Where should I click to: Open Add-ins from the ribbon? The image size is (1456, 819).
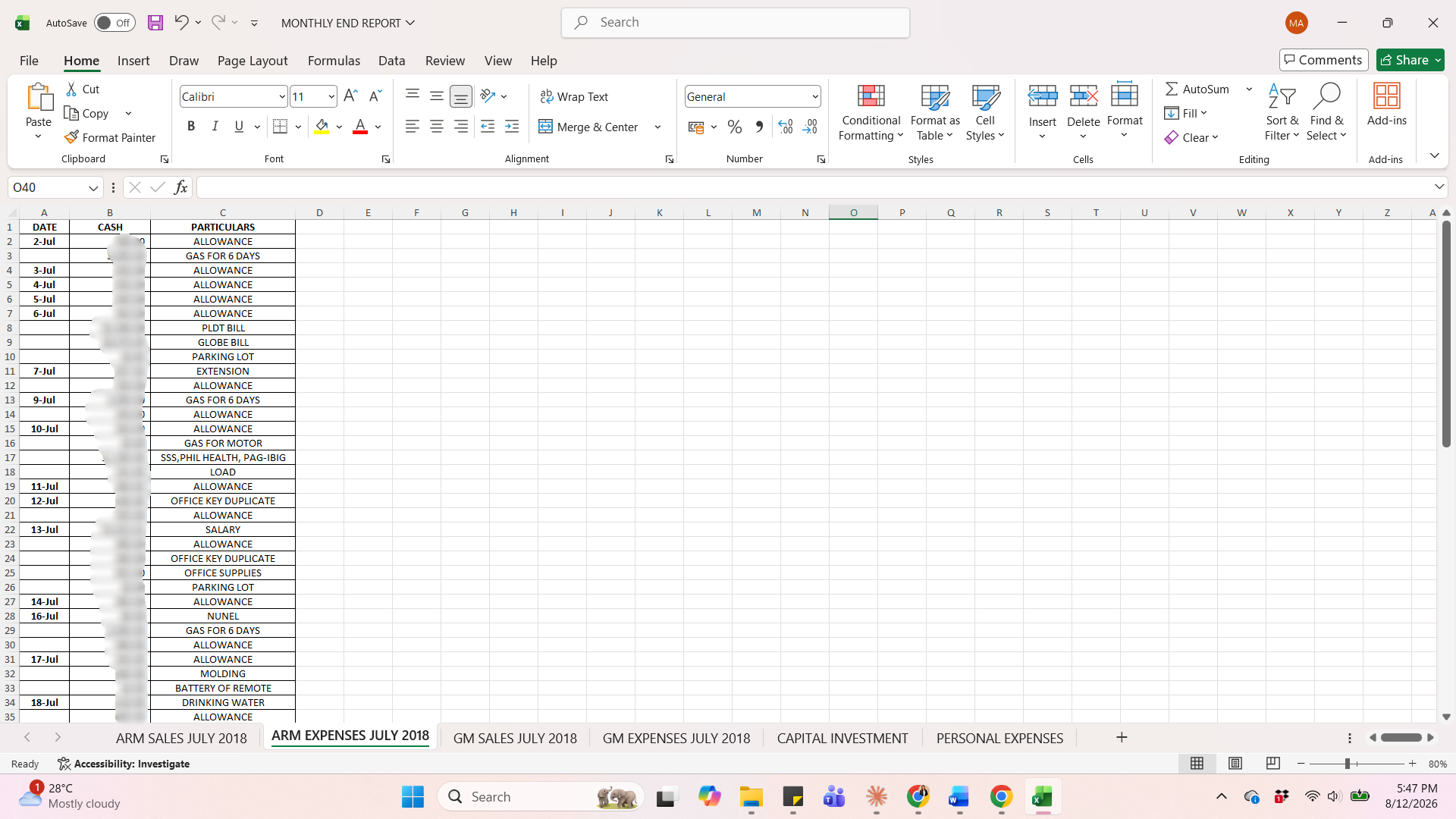1386,105
